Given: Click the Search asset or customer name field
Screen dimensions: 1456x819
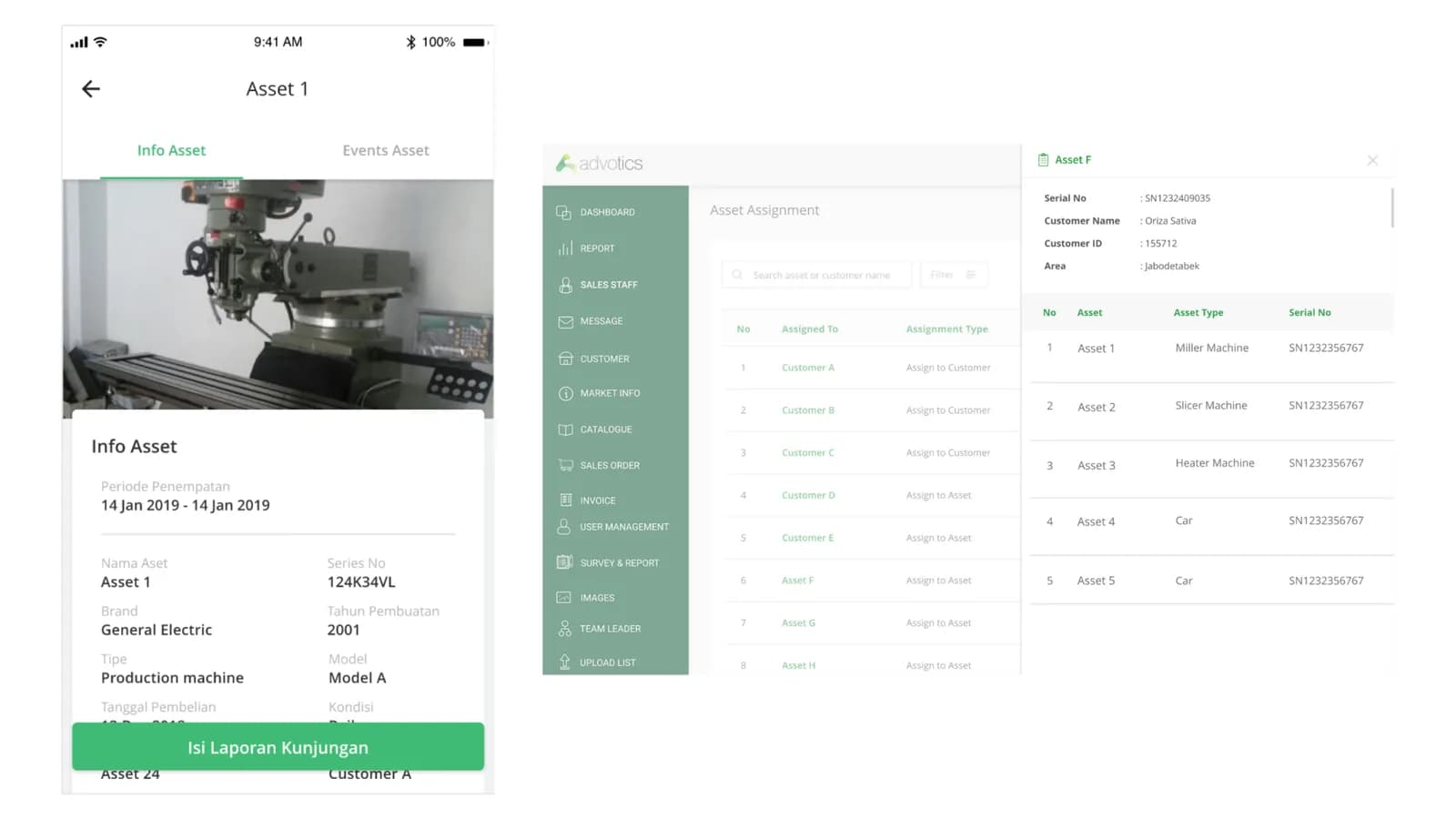Looking at the screenshot, I should click(x=816, y=275).
